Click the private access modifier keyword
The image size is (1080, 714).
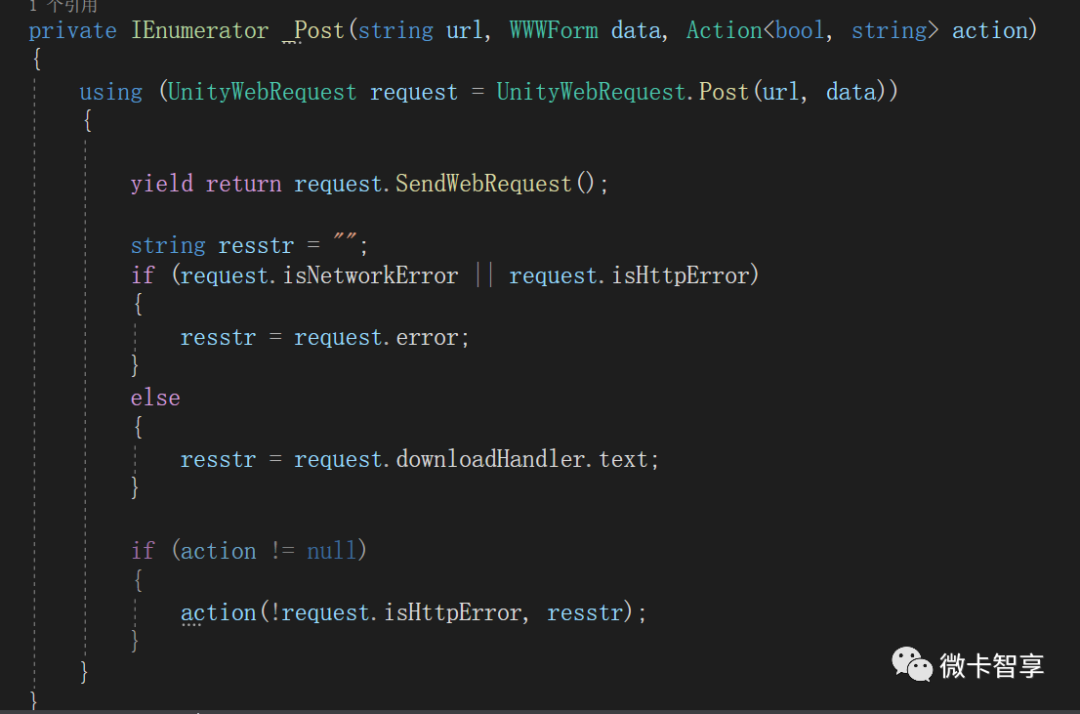(x=73, y=31)
